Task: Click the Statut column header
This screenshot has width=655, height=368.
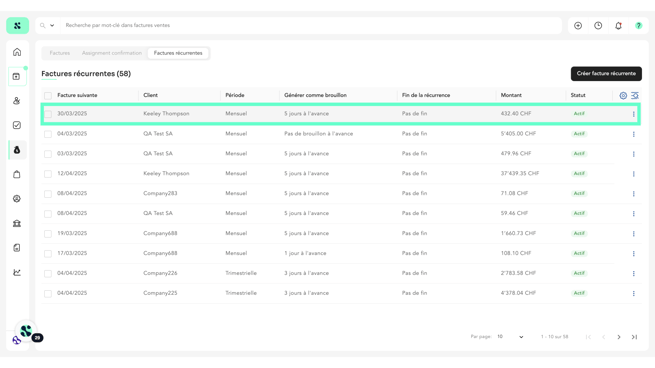Action: (578, 95)
